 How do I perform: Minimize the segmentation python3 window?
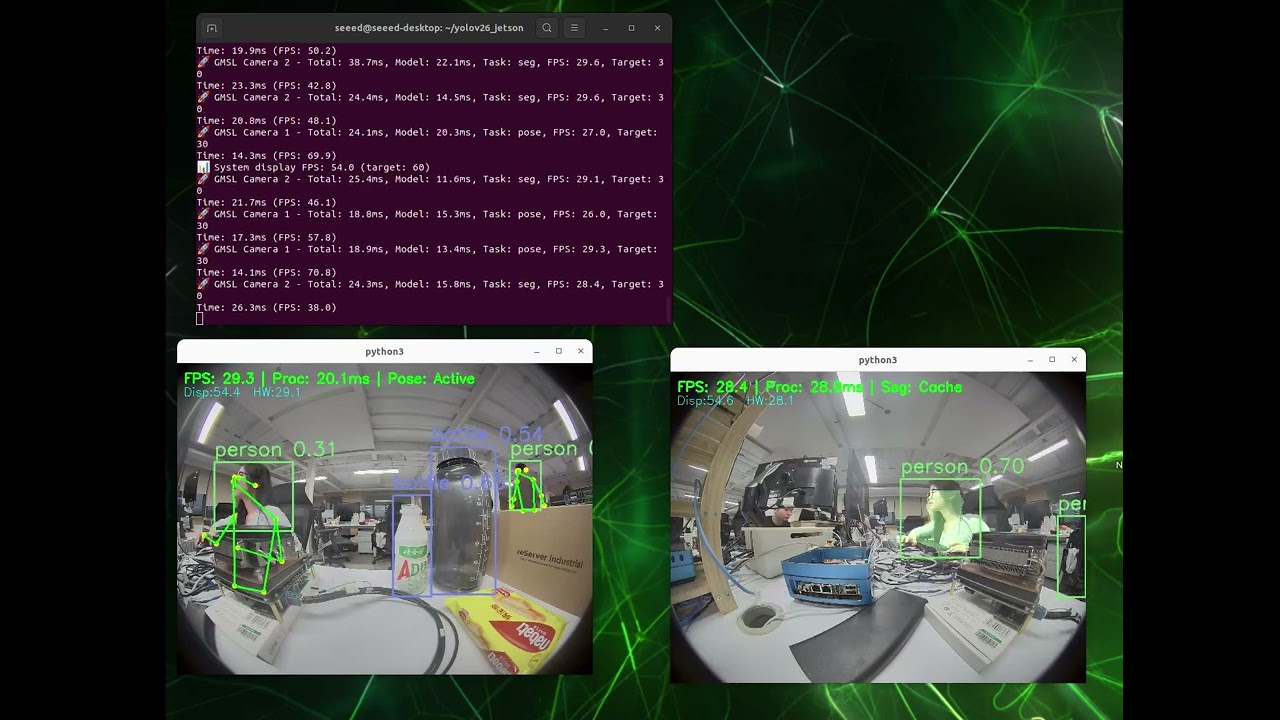pyautogui.click(x=1030, y=360)
